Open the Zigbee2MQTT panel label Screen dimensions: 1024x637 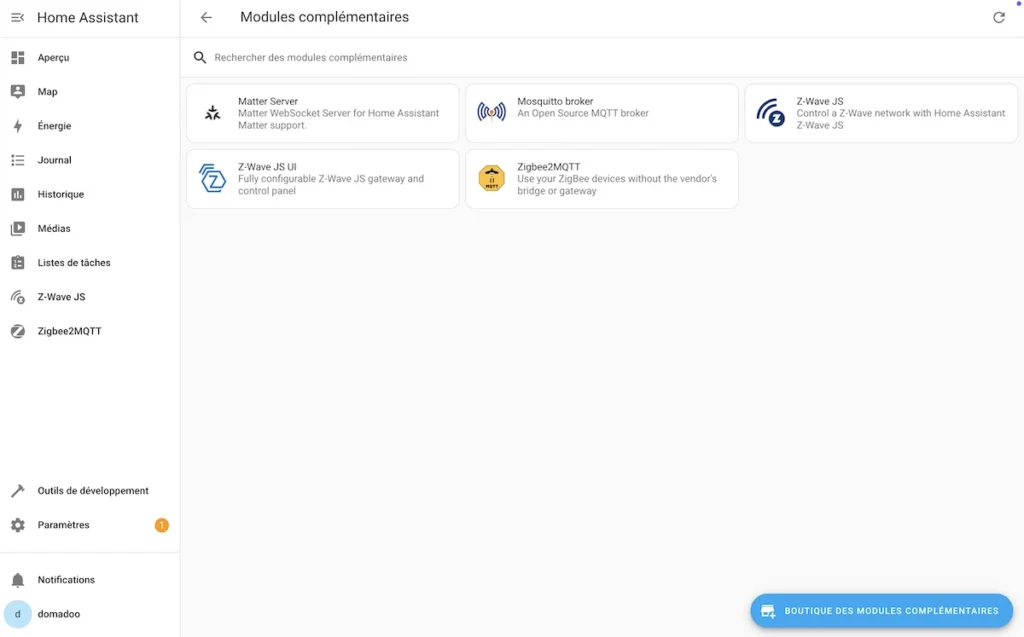(69, 331)
